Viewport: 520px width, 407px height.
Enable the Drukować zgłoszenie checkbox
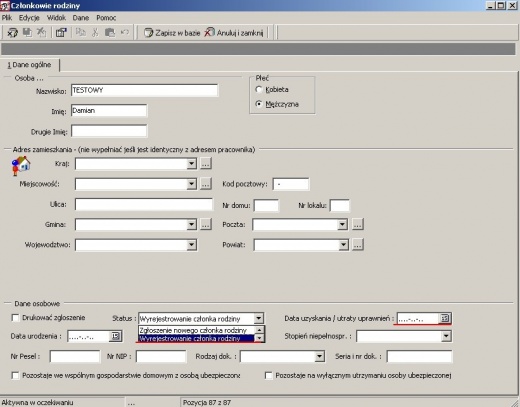15,318
